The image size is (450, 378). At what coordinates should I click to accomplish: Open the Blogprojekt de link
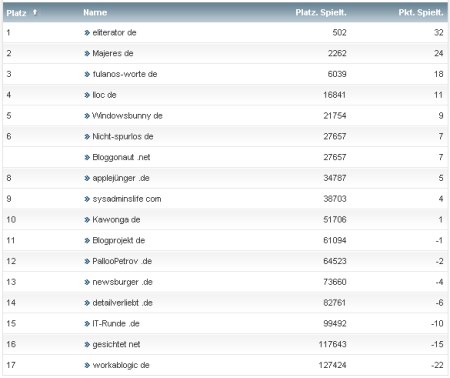click(x=119, y=240)
